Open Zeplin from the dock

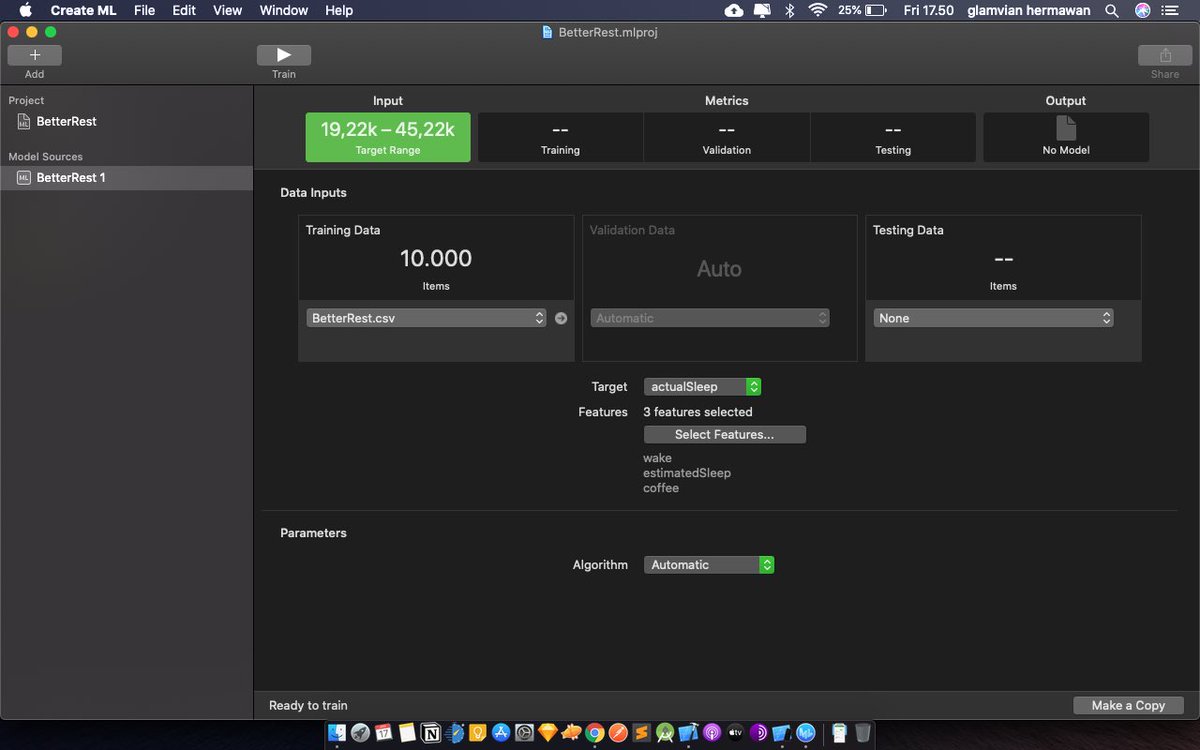[x=571, y=733]
